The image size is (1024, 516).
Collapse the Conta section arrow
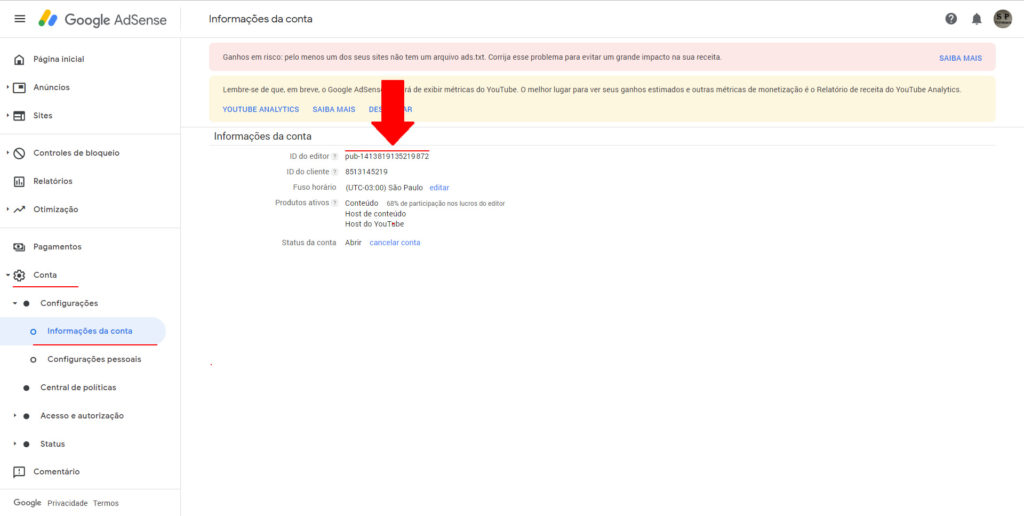[7, 276]
